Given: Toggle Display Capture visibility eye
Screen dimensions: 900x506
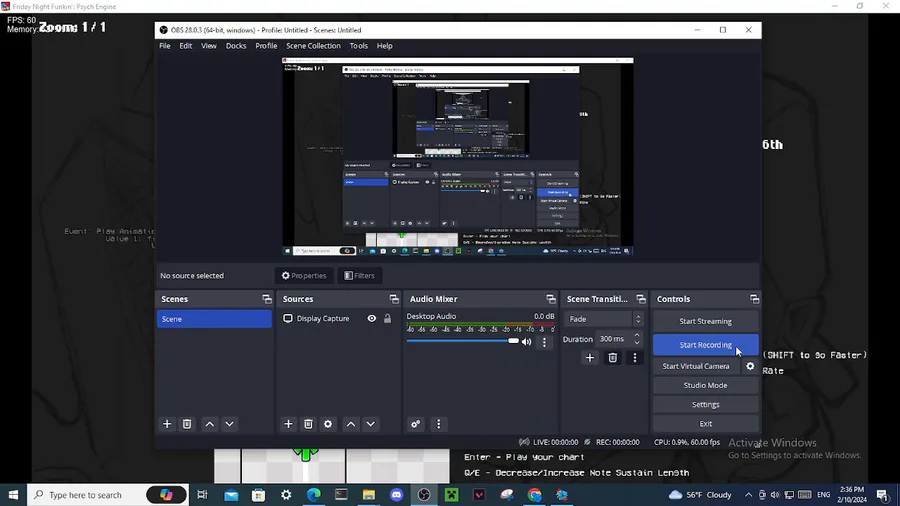Looking at the screenshot, I should click(372, 318).
